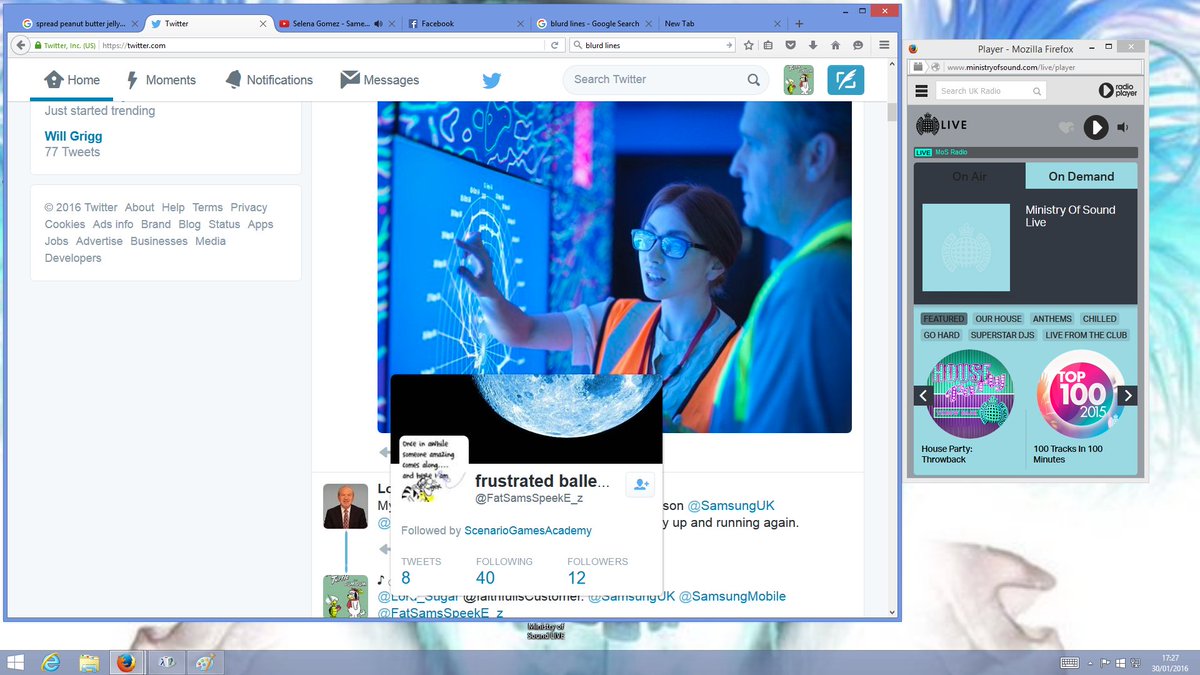The height and width of the screenshot is (675, 1200).
Task: Open the hamburger menu in radio Player window
Action: (x=921, y=91)
